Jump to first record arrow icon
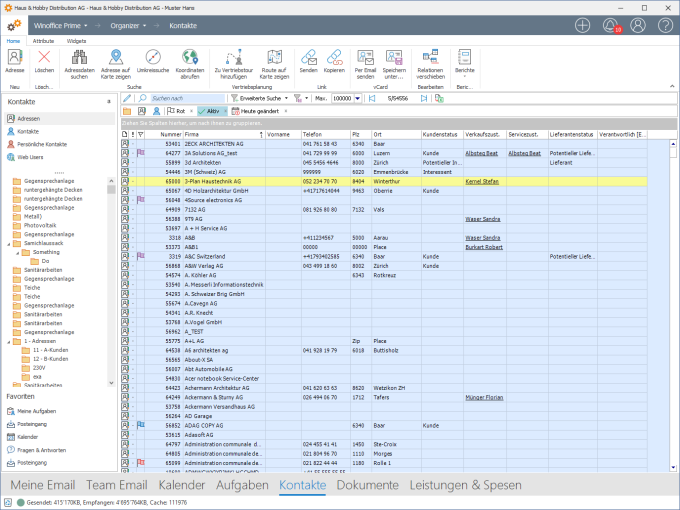680x510 pixels. (x=372, y=98)
